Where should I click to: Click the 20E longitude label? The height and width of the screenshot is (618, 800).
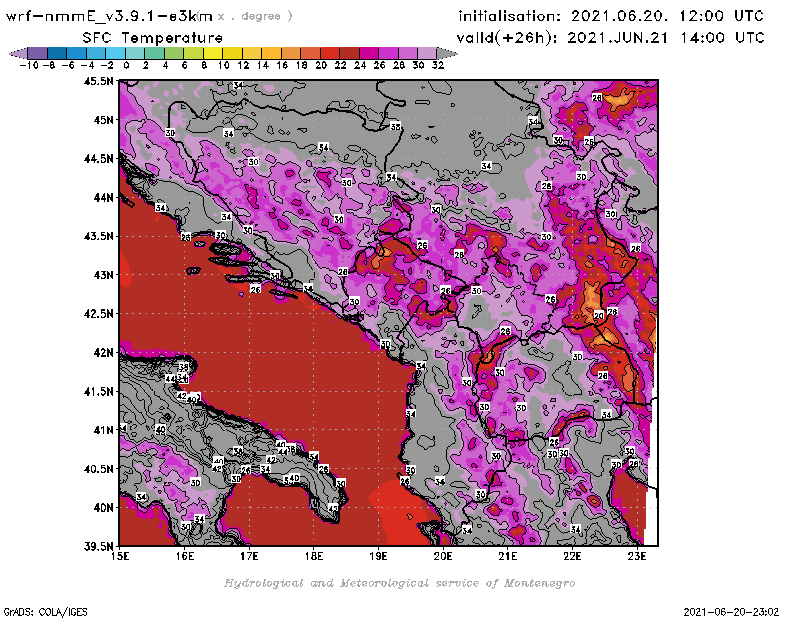443,556
